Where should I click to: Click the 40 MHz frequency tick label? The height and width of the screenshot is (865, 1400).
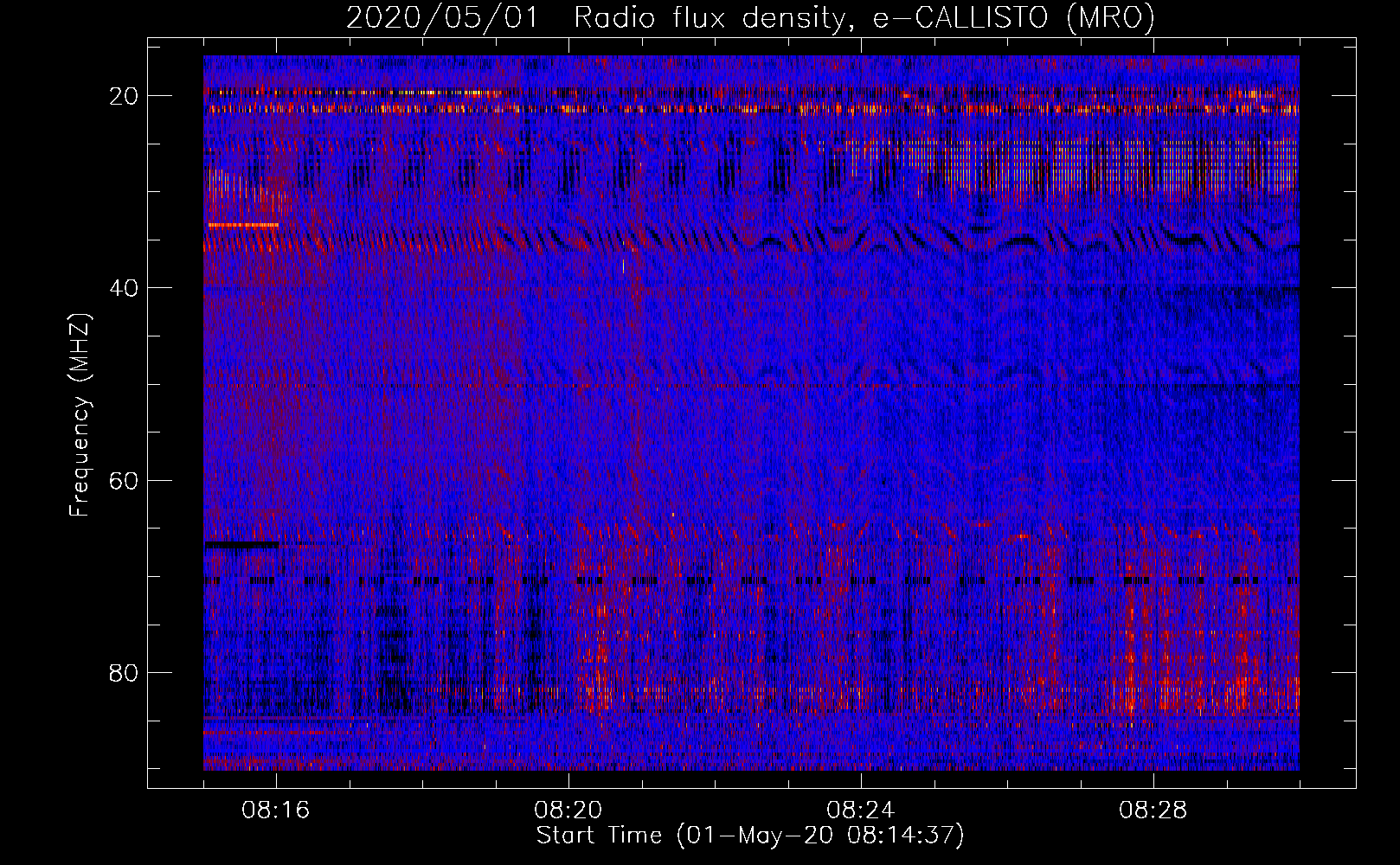click(x=124, y=288)
